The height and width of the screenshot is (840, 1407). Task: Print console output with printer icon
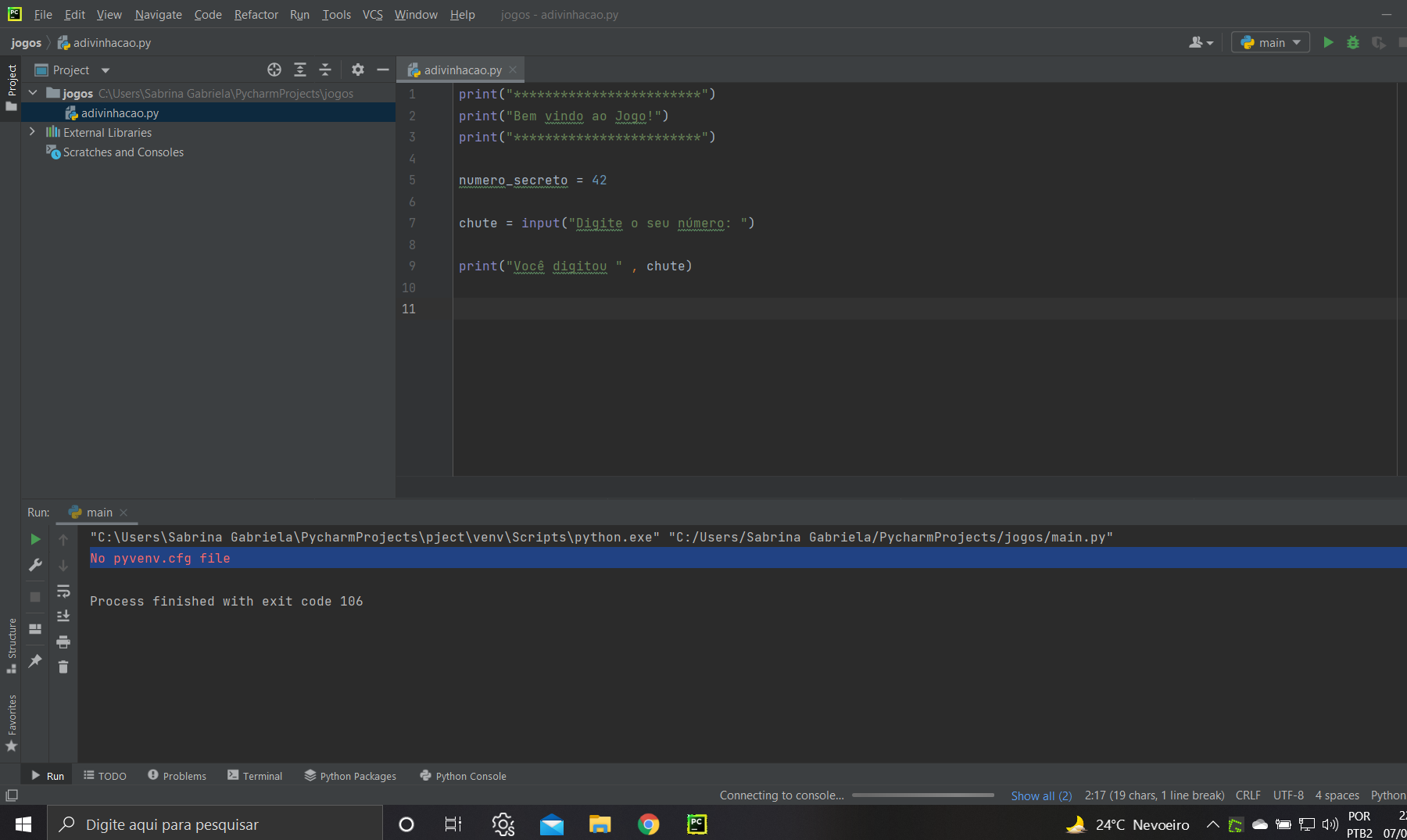(x=63, y=642)
